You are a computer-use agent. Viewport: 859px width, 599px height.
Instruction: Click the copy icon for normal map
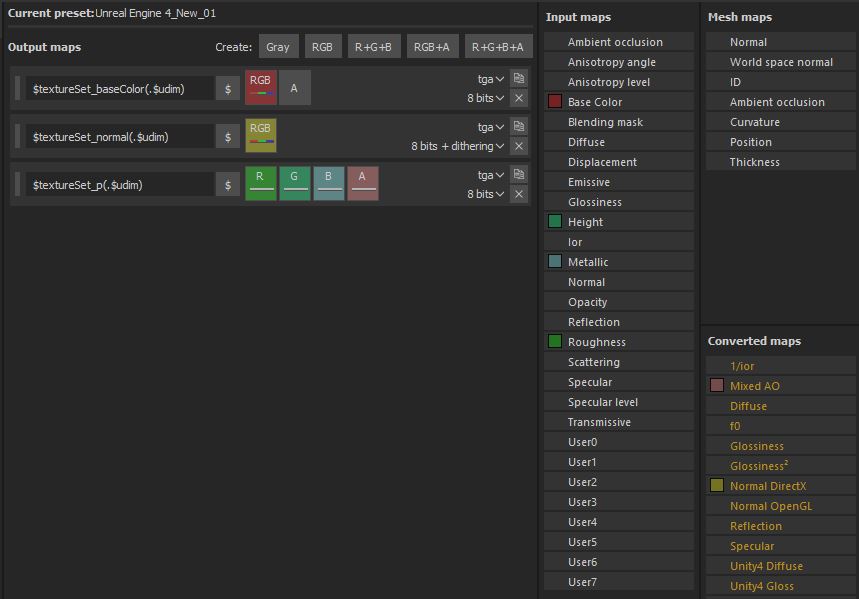point(519,127)
